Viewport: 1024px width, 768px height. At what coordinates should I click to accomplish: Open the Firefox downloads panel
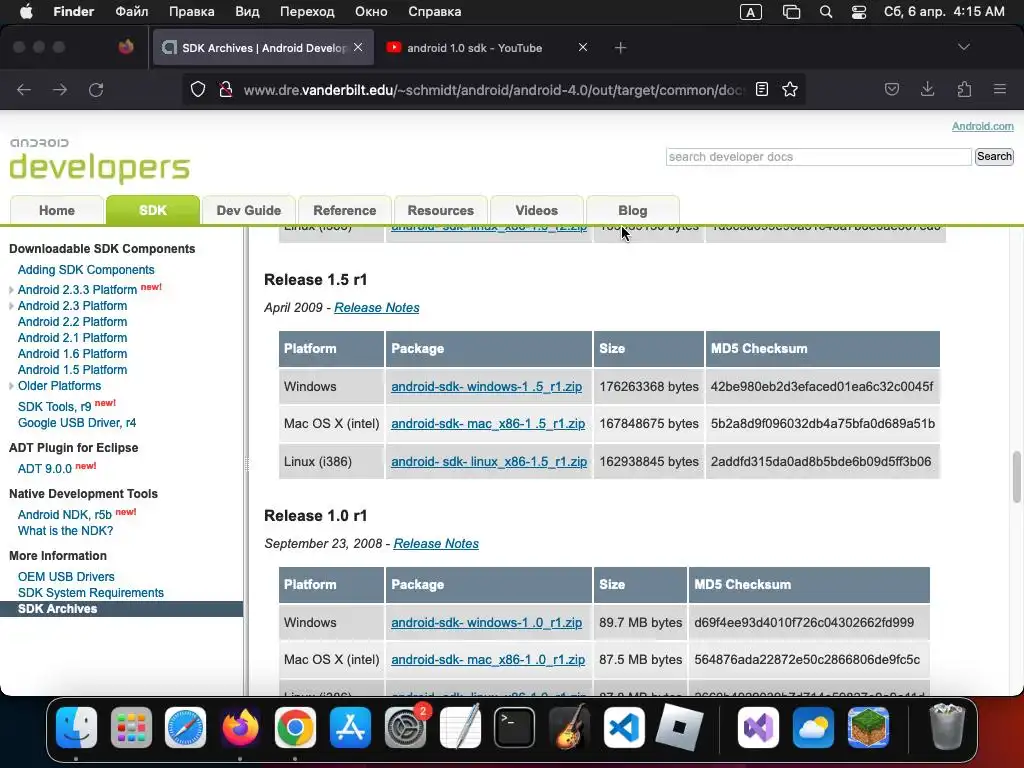(927, 89)
